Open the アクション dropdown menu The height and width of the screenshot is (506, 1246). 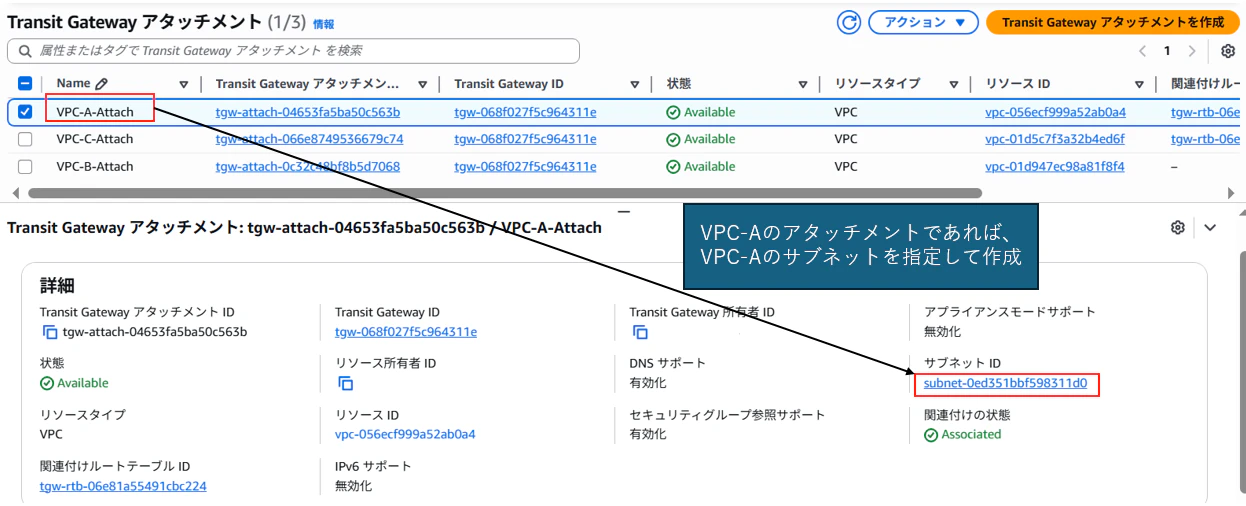[x=923, y=22]
